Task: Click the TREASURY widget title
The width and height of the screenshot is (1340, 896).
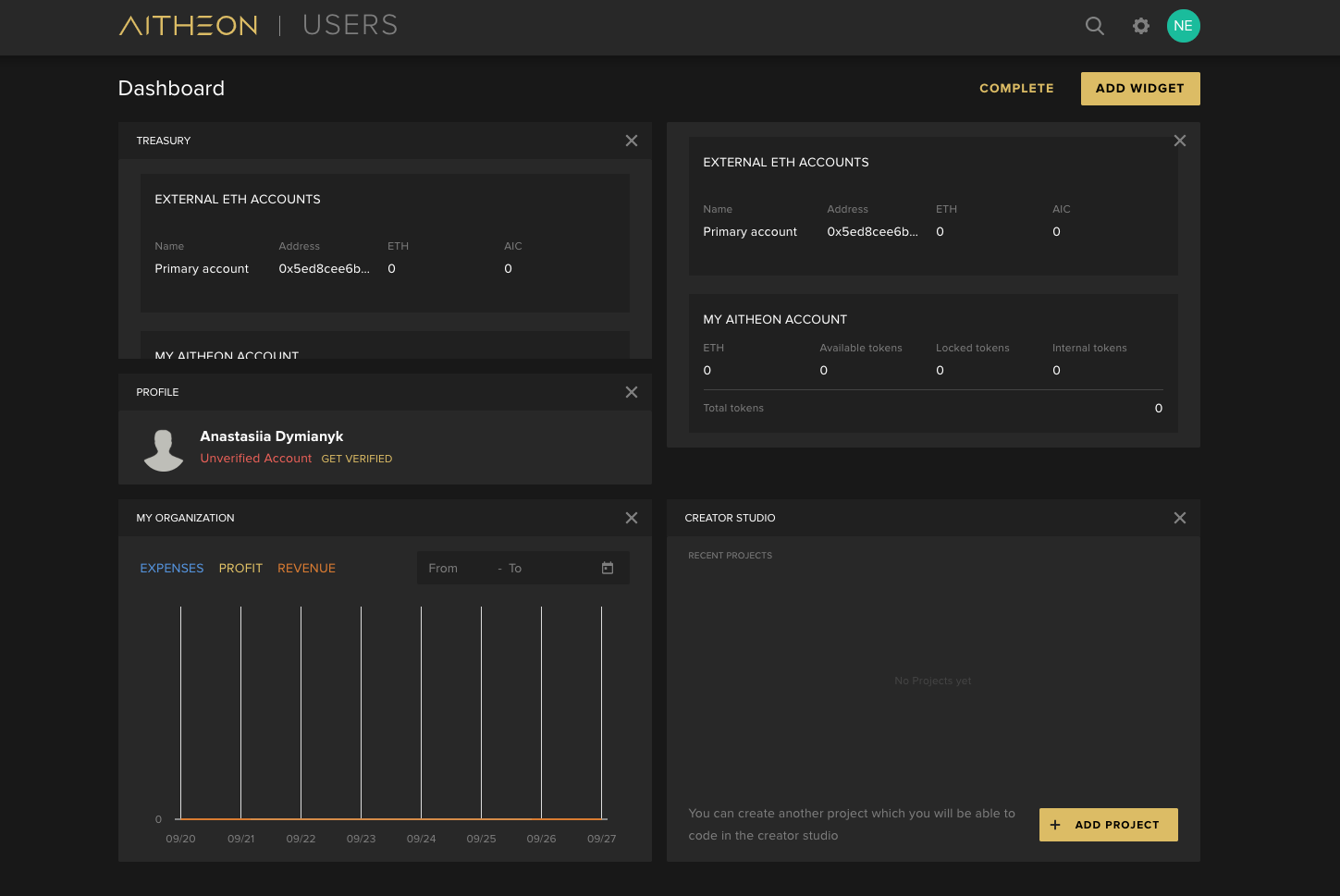Action: pyautogui.click(x=164, y=141)
